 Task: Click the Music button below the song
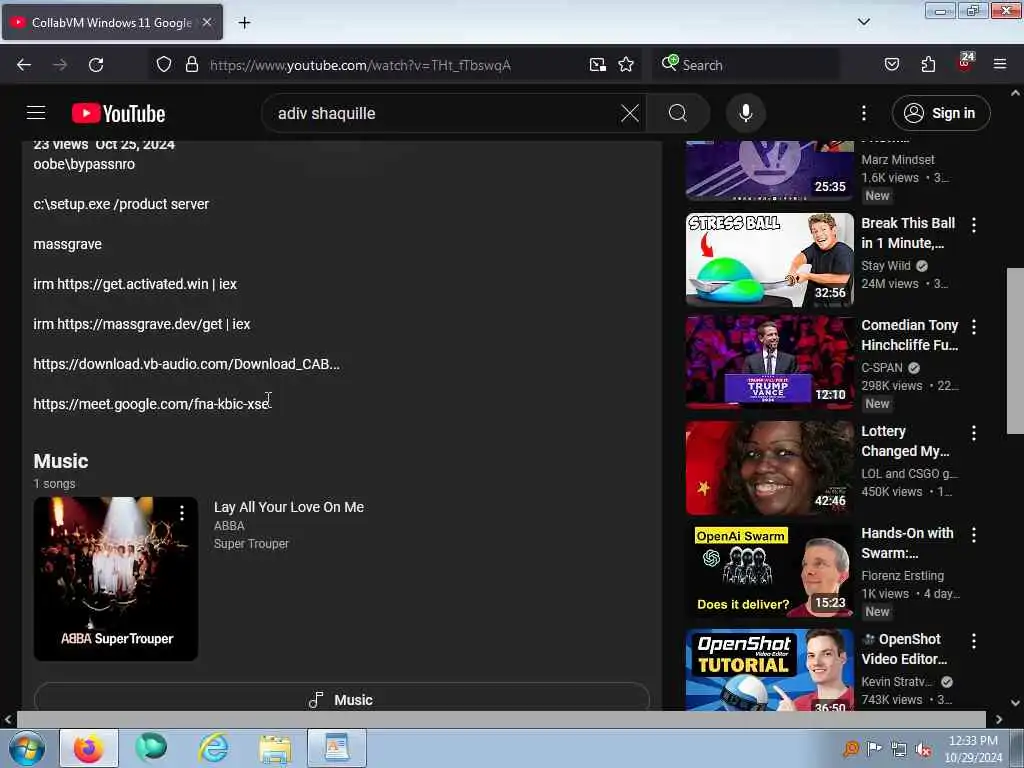[x=342, y=697]
